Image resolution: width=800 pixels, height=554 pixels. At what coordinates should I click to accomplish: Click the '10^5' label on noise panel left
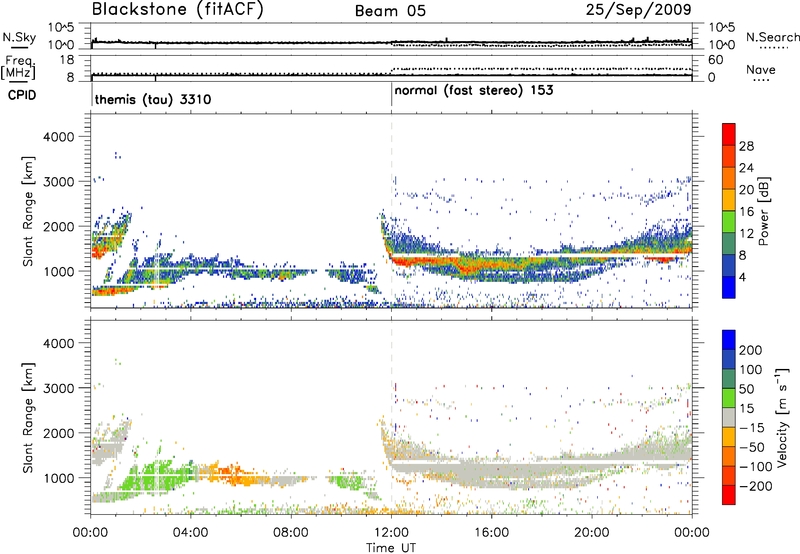pos(61,27)
